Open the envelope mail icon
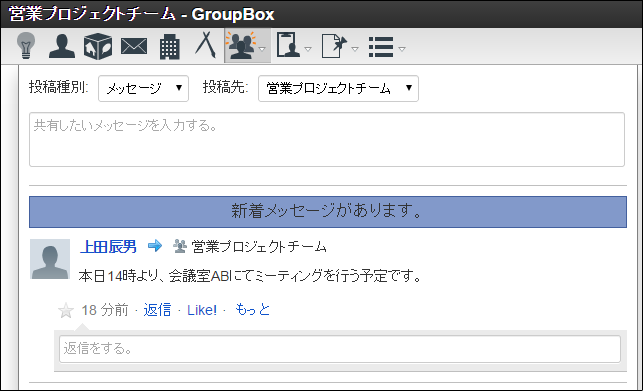643x391 pixels. 134,46
